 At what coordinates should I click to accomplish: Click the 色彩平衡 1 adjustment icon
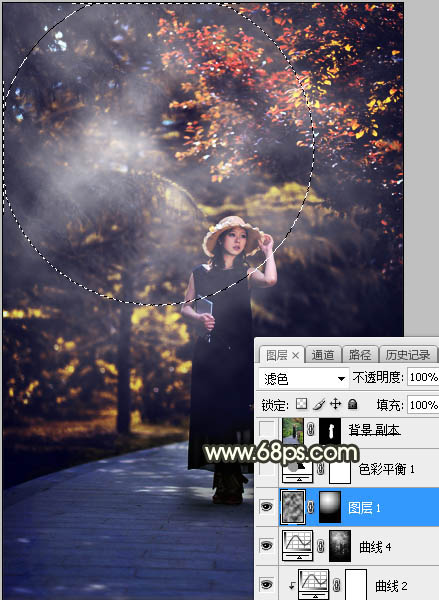point(297,470)
